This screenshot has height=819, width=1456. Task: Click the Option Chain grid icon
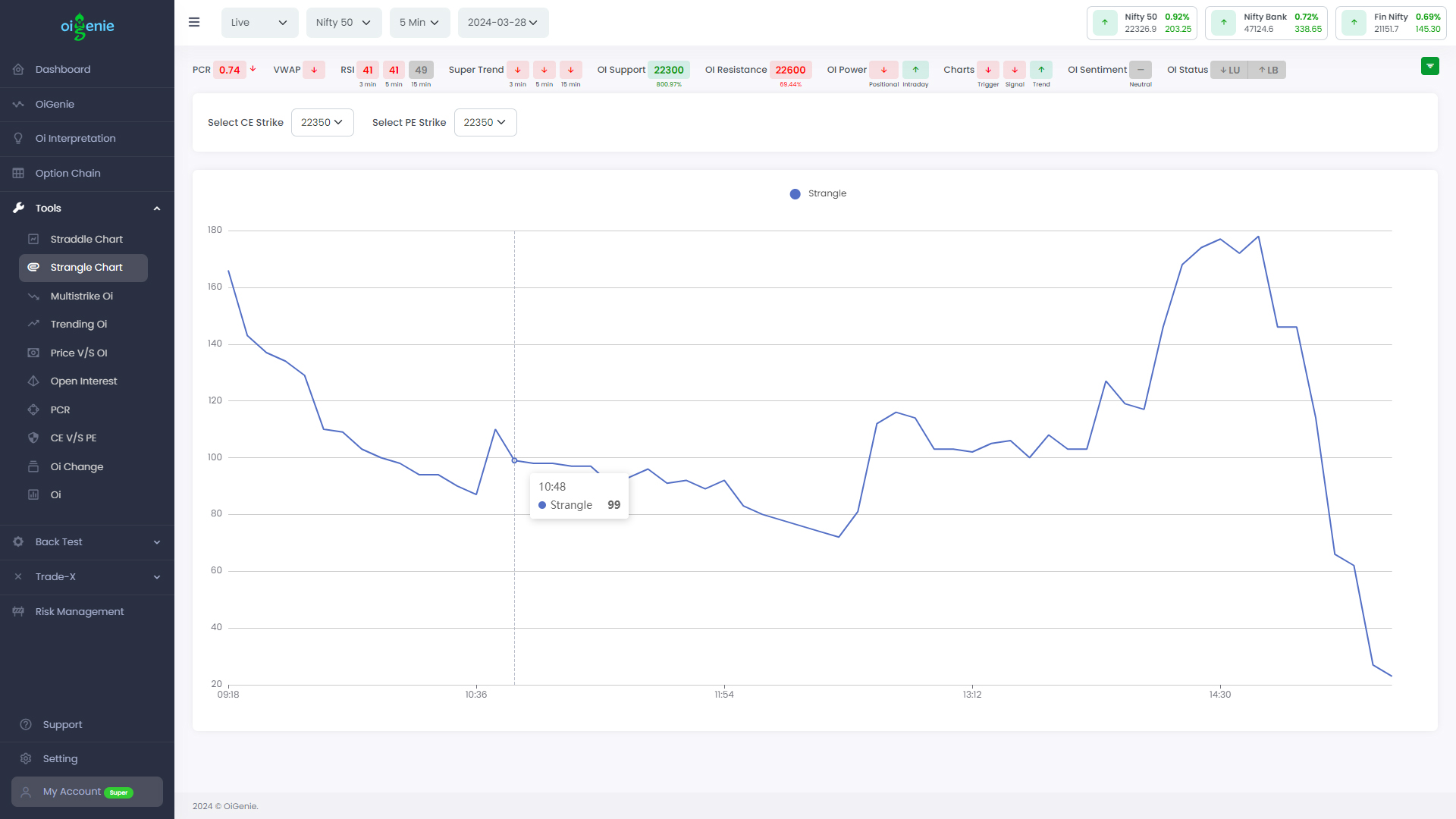[18, 174]
